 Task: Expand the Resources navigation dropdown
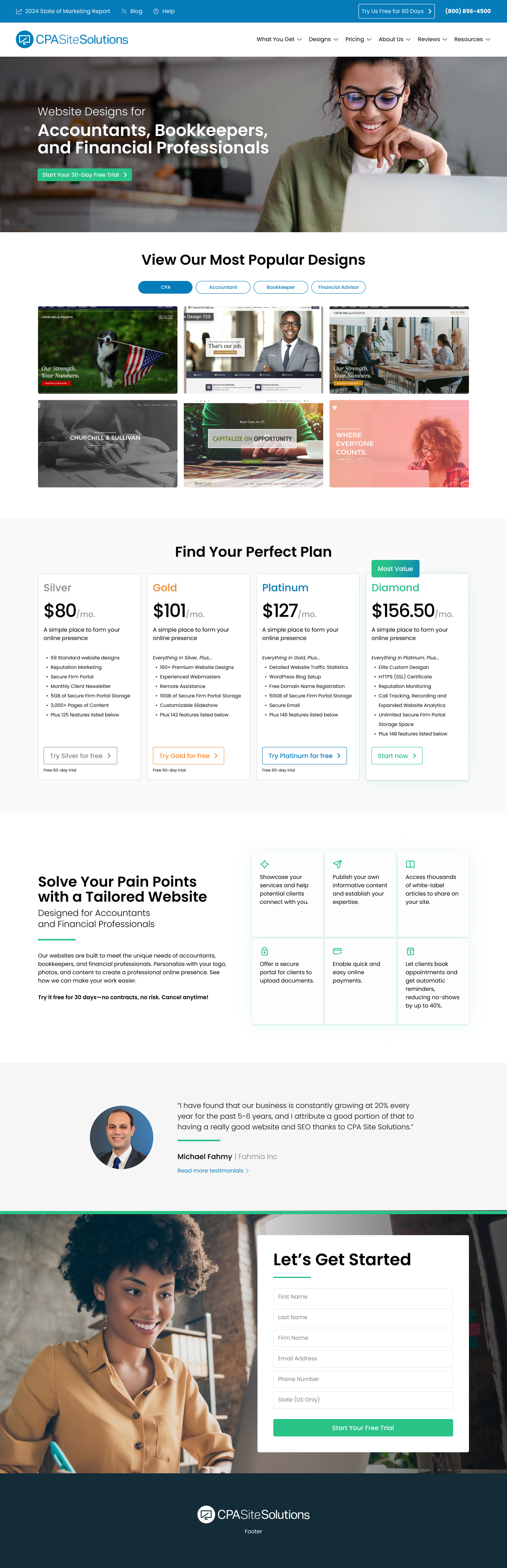[x=472, y=40]
